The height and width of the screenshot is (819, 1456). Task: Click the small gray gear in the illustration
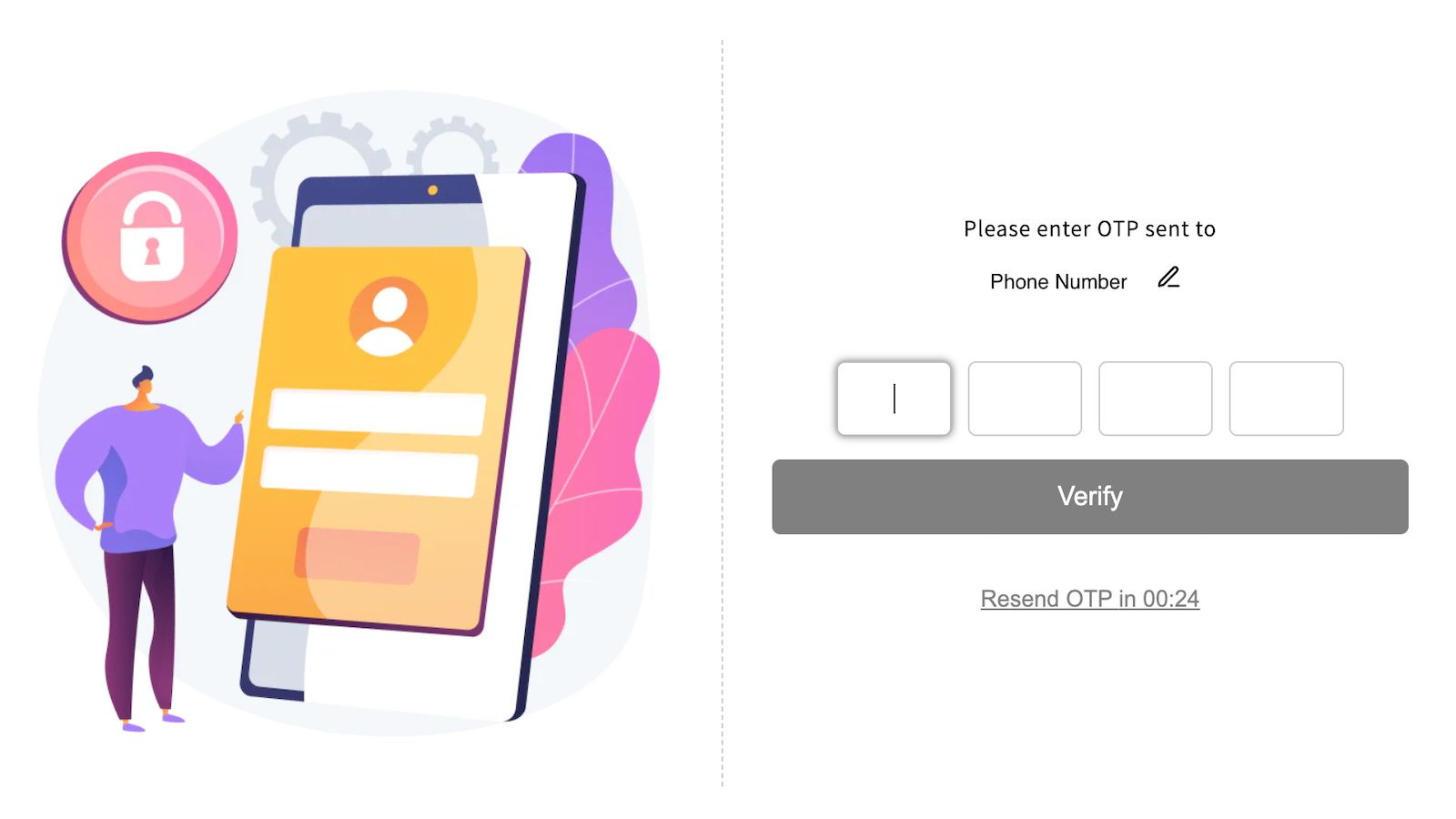452,146
